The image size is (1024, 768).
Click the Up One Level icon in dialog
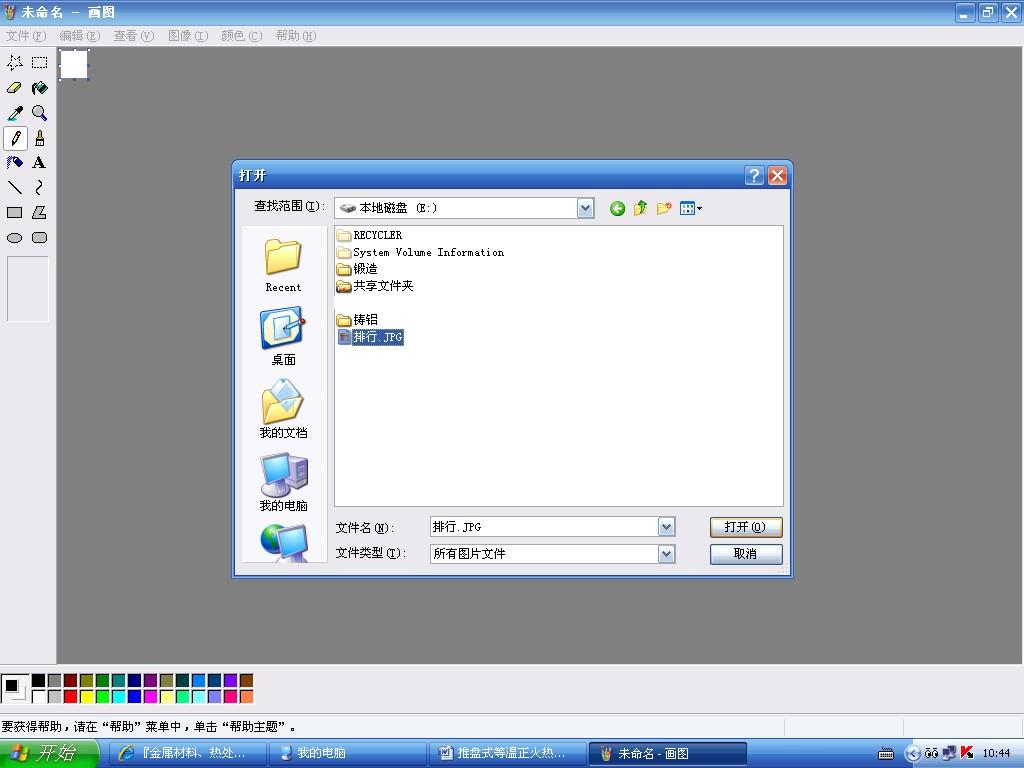(x=640, y=208)
